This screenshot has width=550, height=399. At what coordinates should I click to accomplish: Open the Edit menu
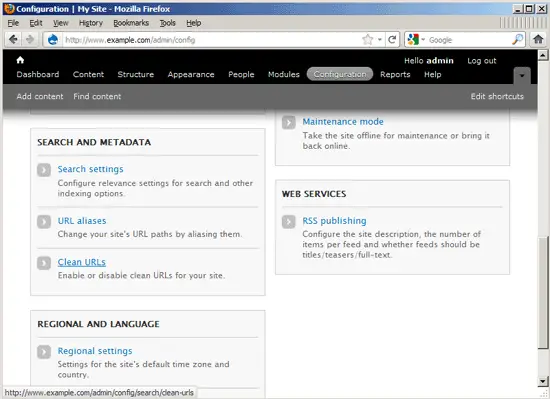(36, 23)
